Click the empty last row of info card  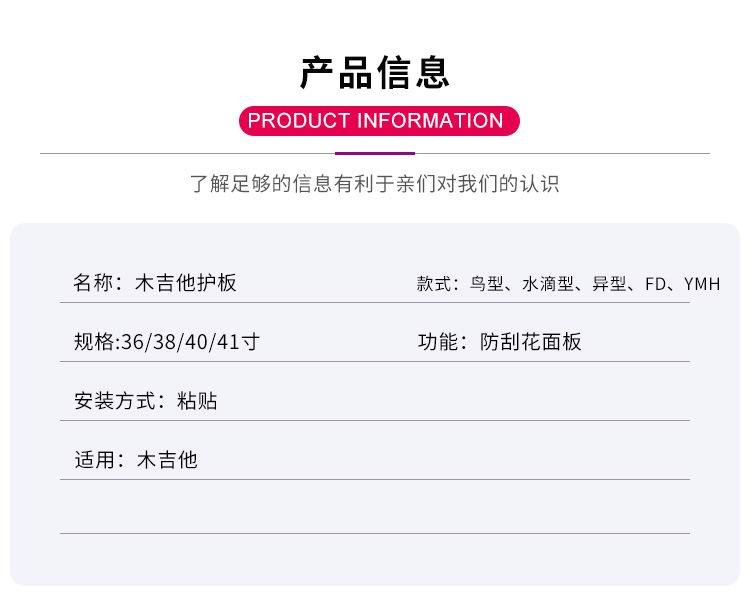click(x=375, y=507)
